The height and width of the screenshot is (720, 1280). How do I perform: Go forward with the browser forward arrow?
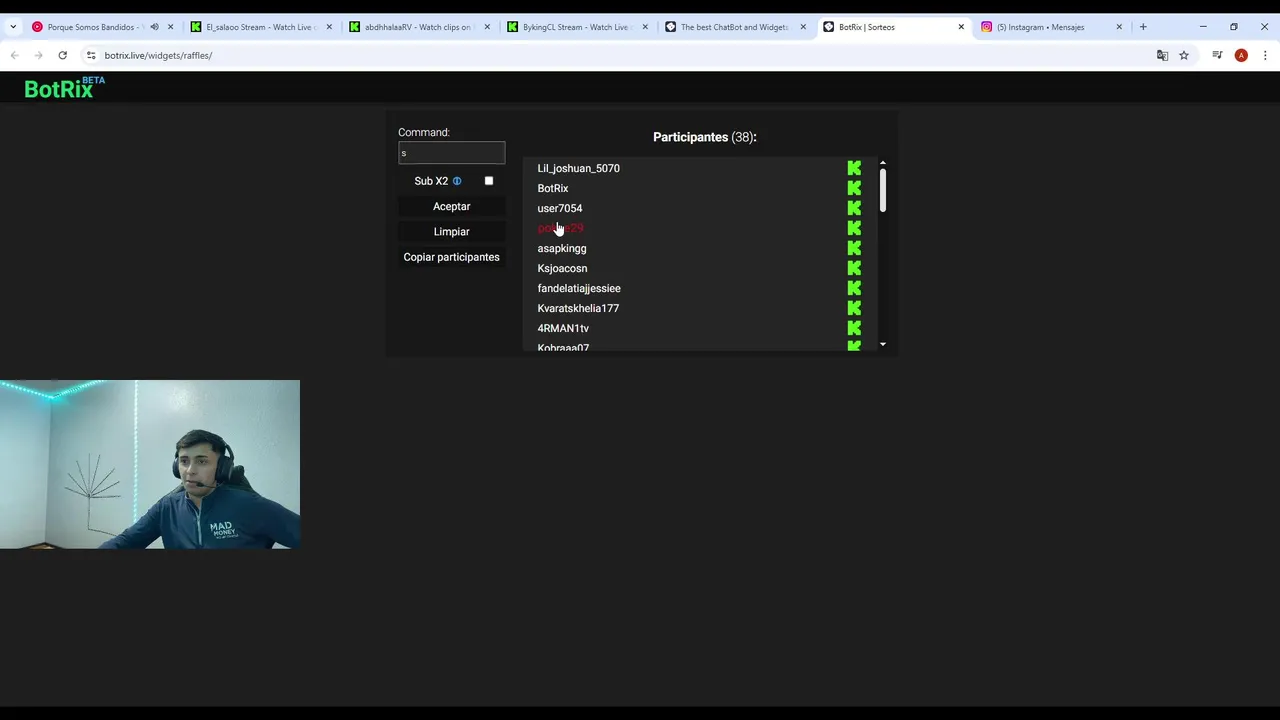(38, 55)
